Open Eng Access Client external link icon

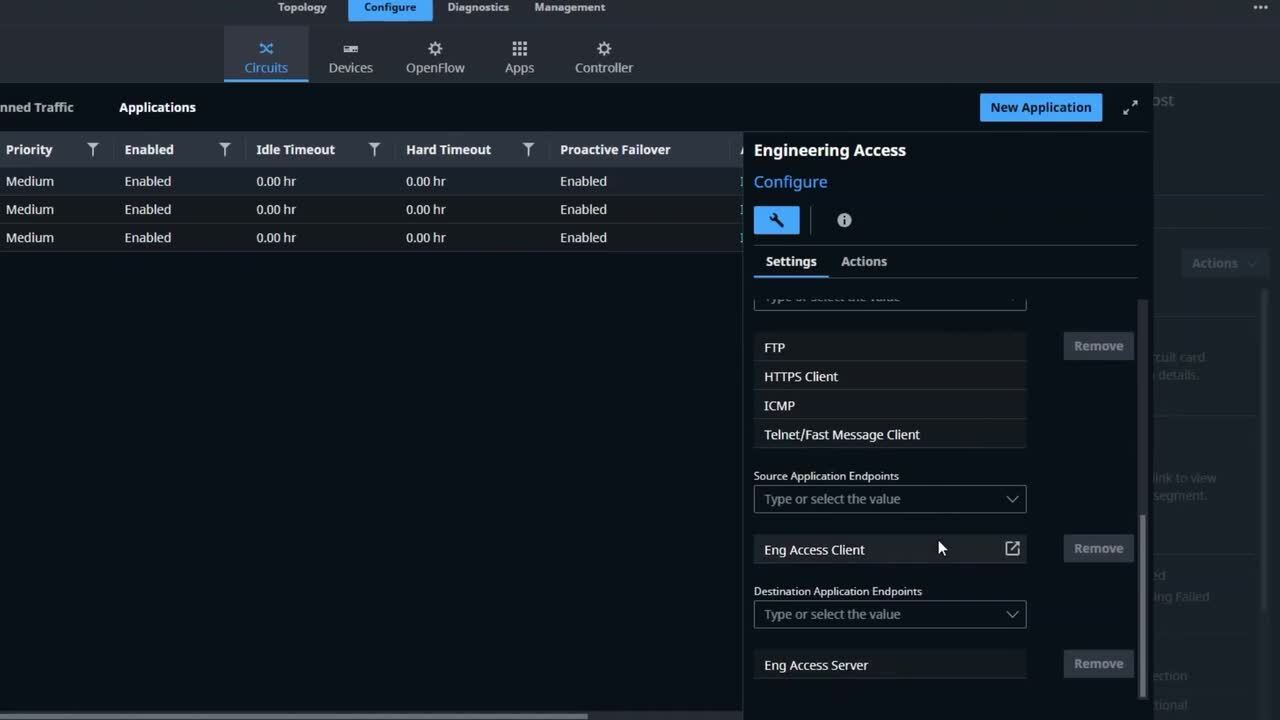coord(1012,549)
